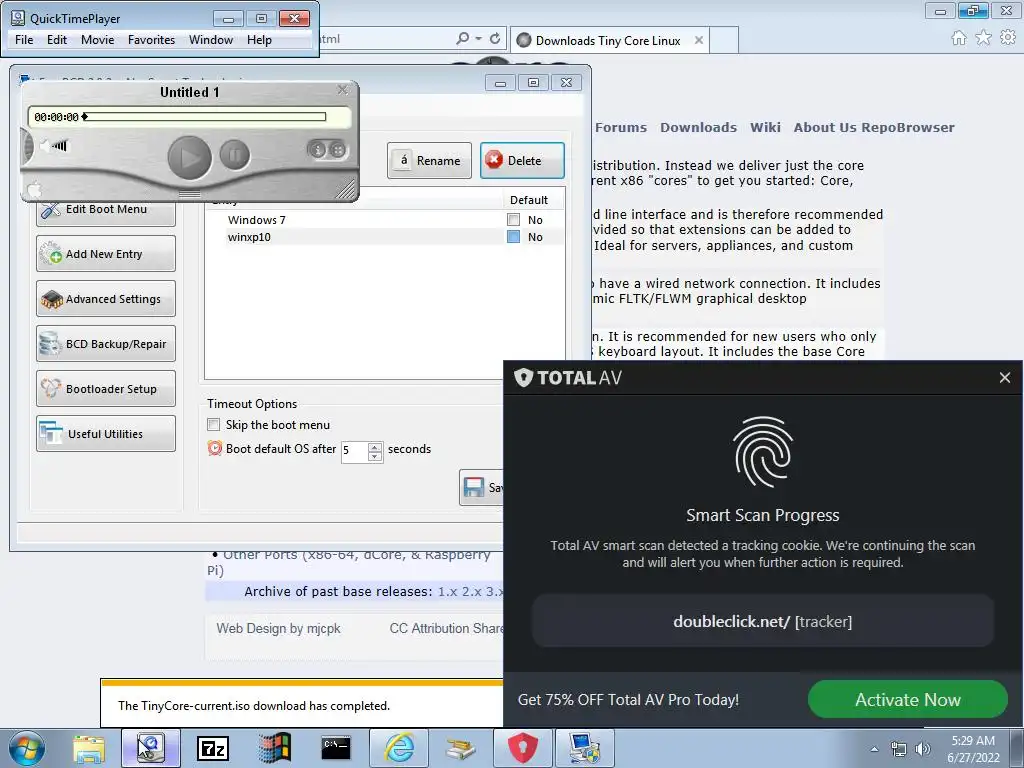Open the browser Tools gear icon
1024x768 pixels.
click(1008, 38)
